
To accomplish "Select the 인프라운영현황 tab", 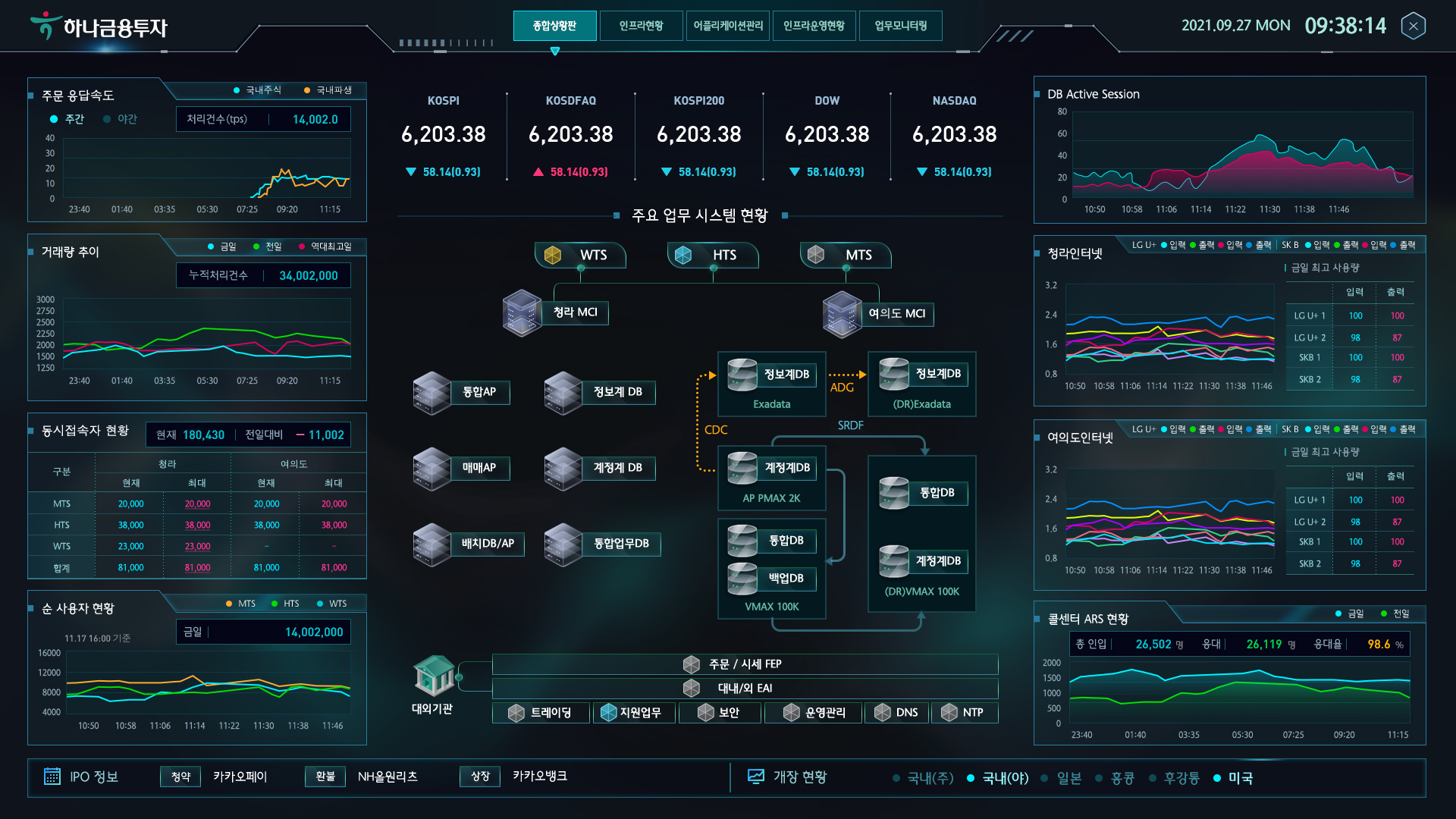I will (x=814, y=26).
